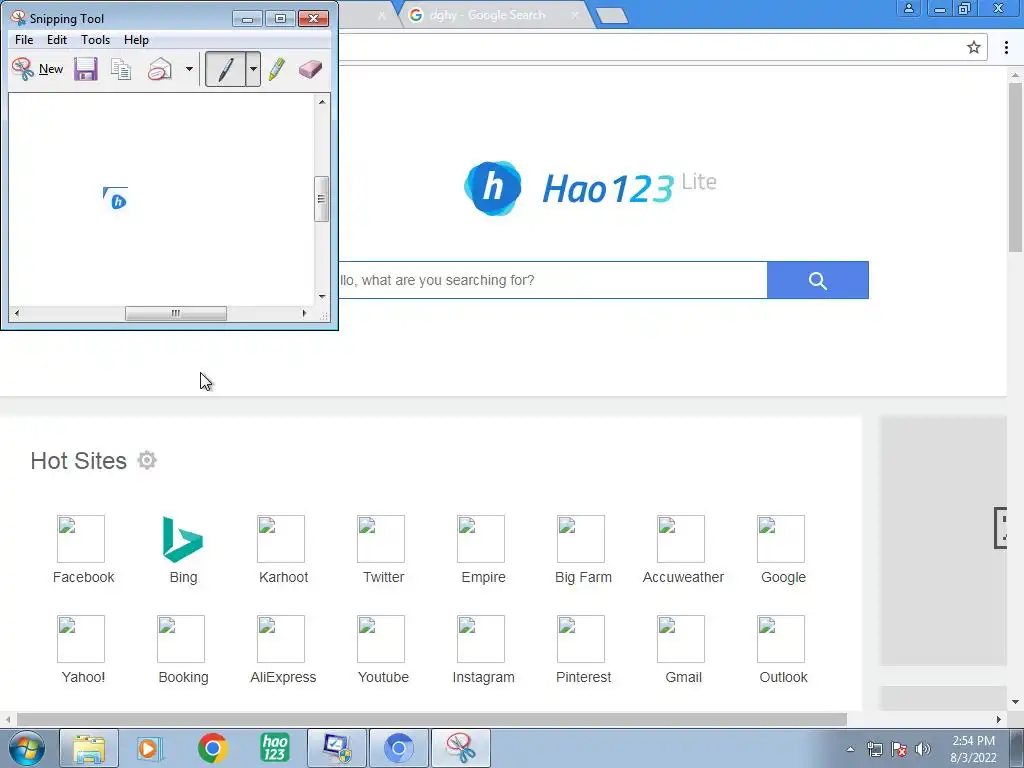
Task: Open the Google hot site
Action: pyautogui.click(x=783, y=550)
